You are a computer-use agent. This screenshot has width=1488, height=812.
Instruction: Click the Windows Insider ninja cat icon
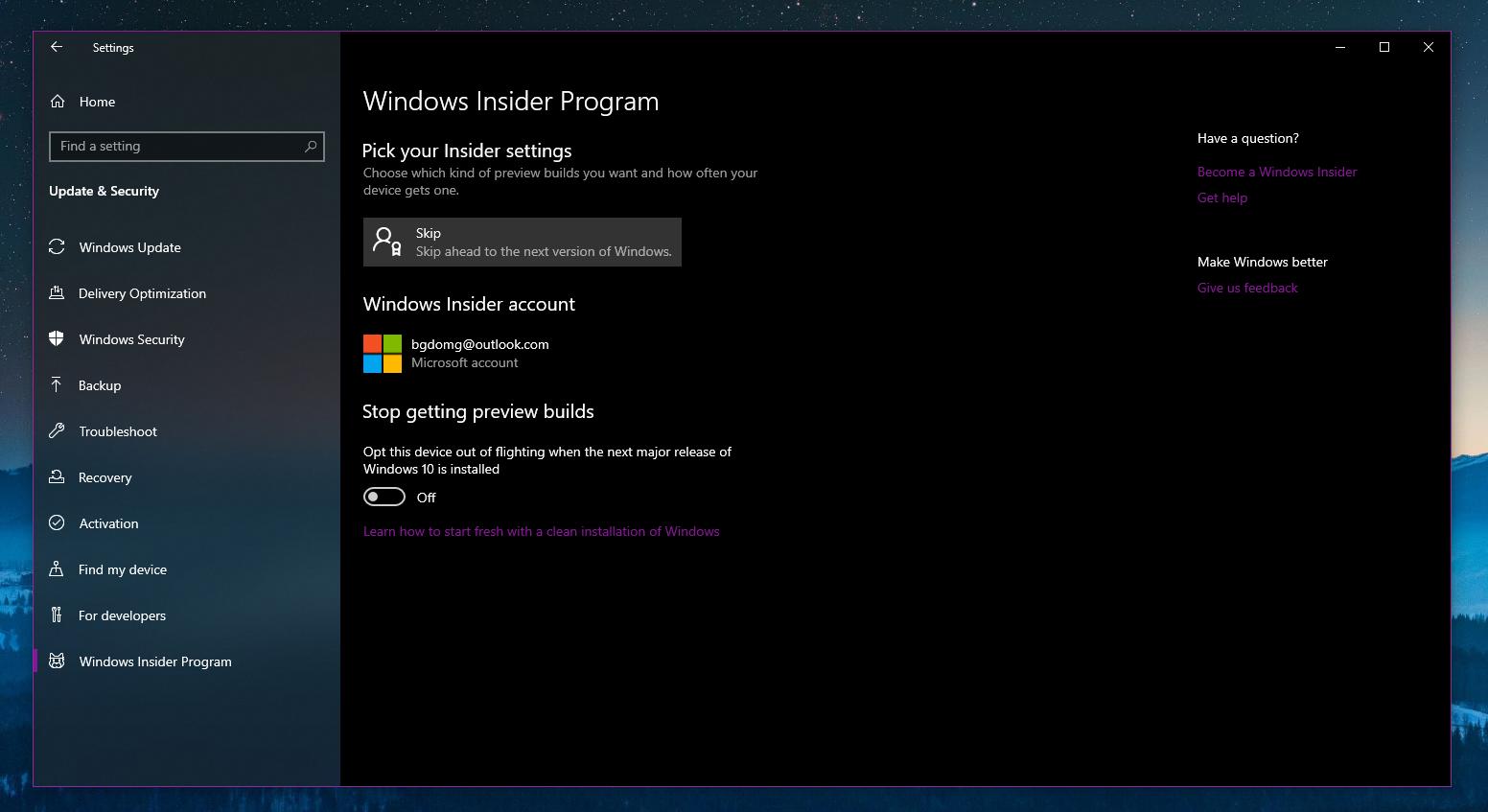pos(58,661)
